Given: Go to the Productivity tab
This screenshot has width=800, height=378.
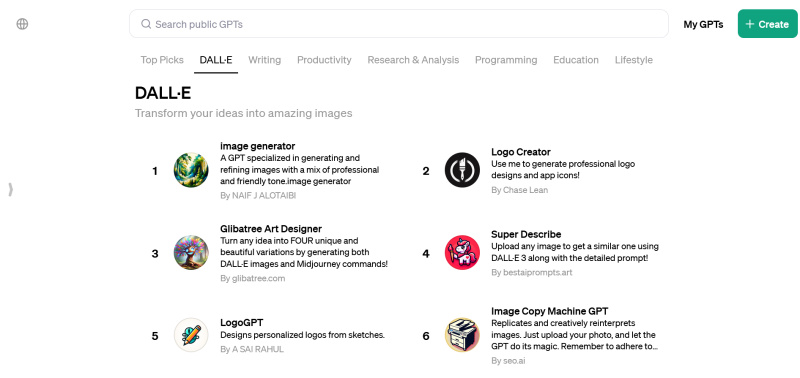Looking at the screenshot, I should [324, 60].
